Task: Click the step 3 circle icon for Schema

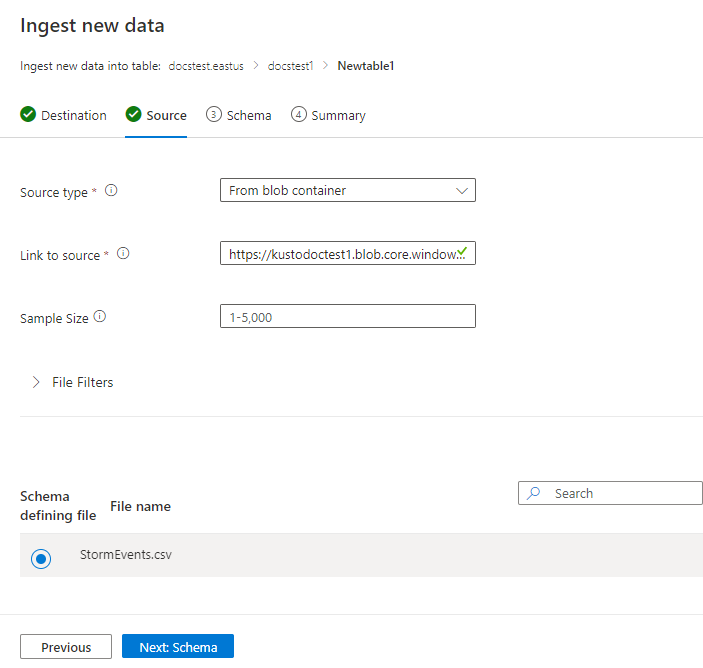Action: pyautogui.click(x=214, y=115)
